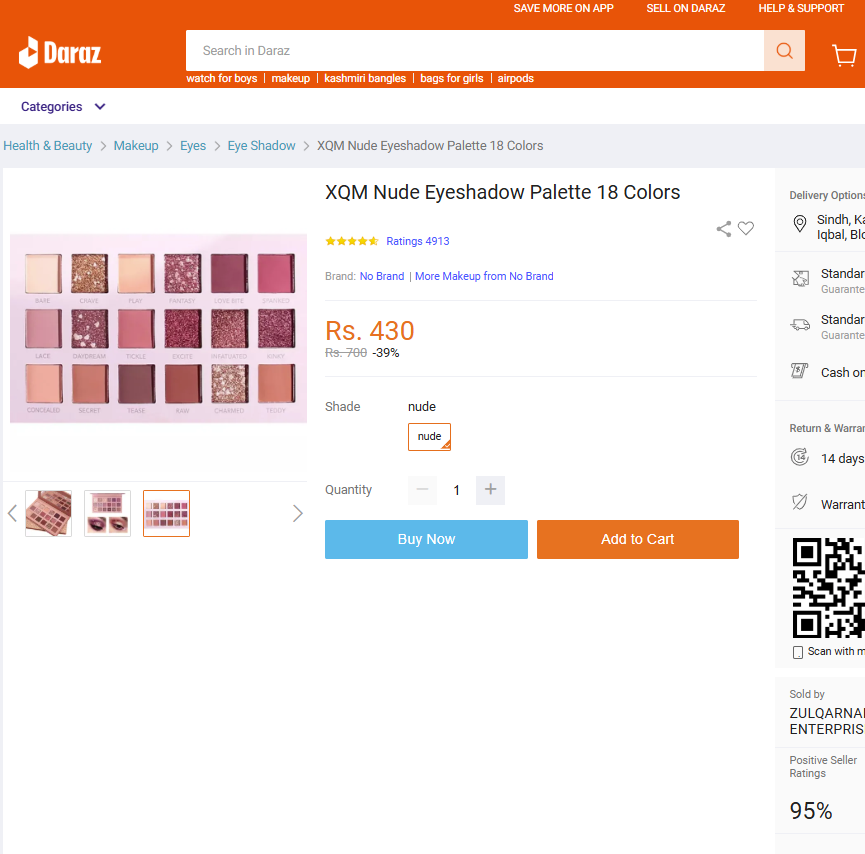Viewport: 865px width, 854px height.
Task: Click the Search in Daraz field
Action: 474,51
